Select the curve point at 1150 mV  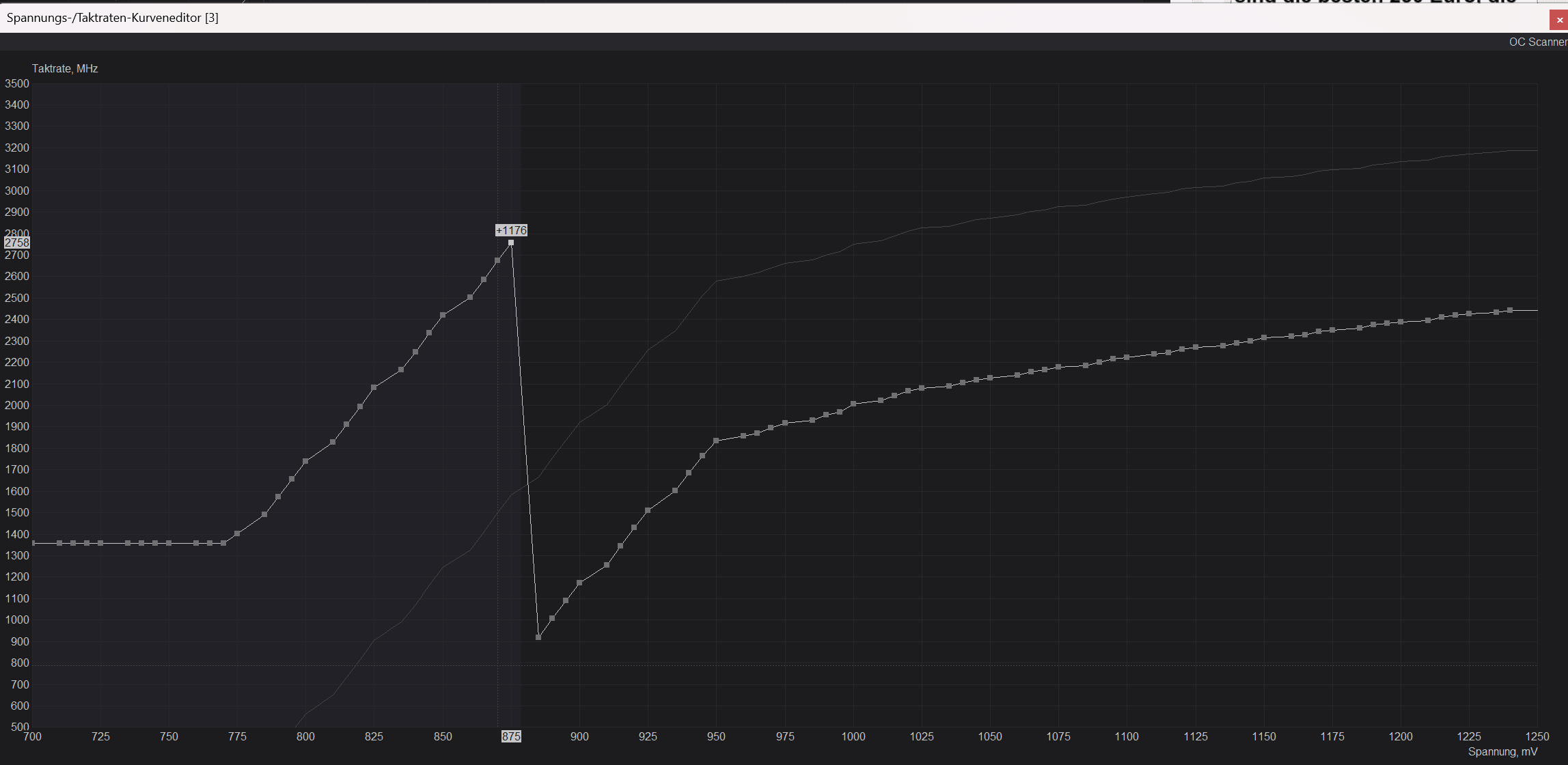click(x=1264, y=337)
